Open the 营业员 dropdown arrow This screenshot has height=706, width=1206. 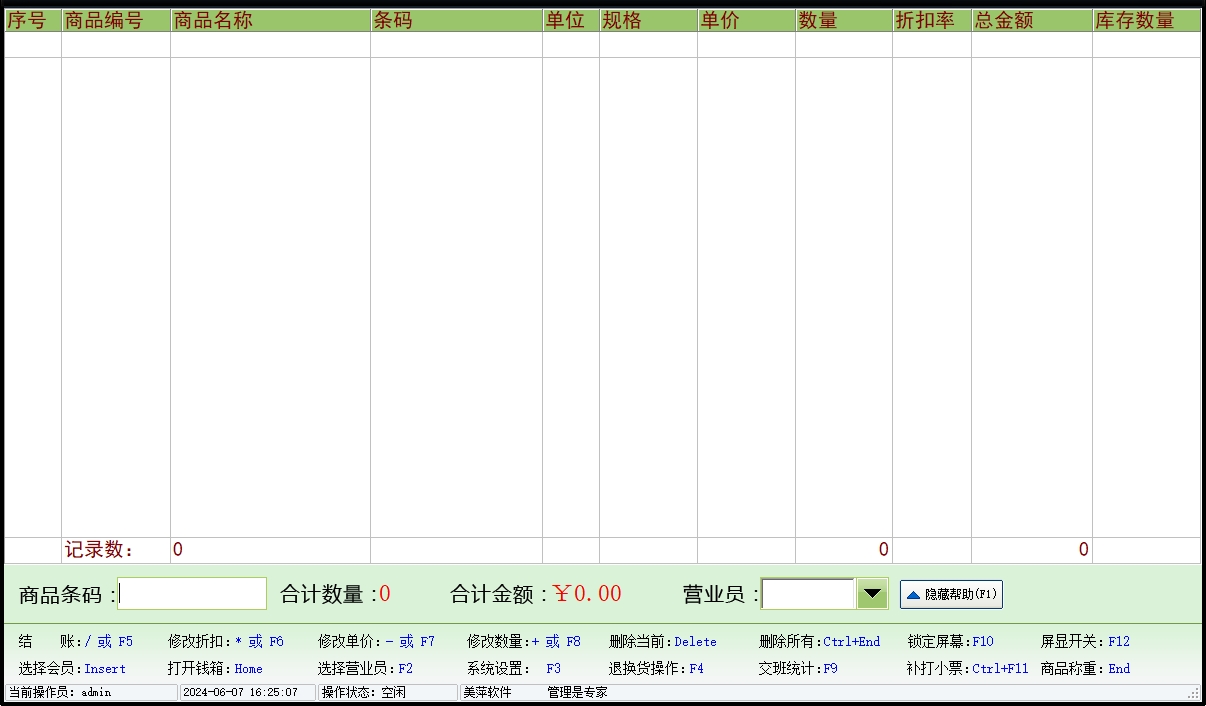pos(873,594)
